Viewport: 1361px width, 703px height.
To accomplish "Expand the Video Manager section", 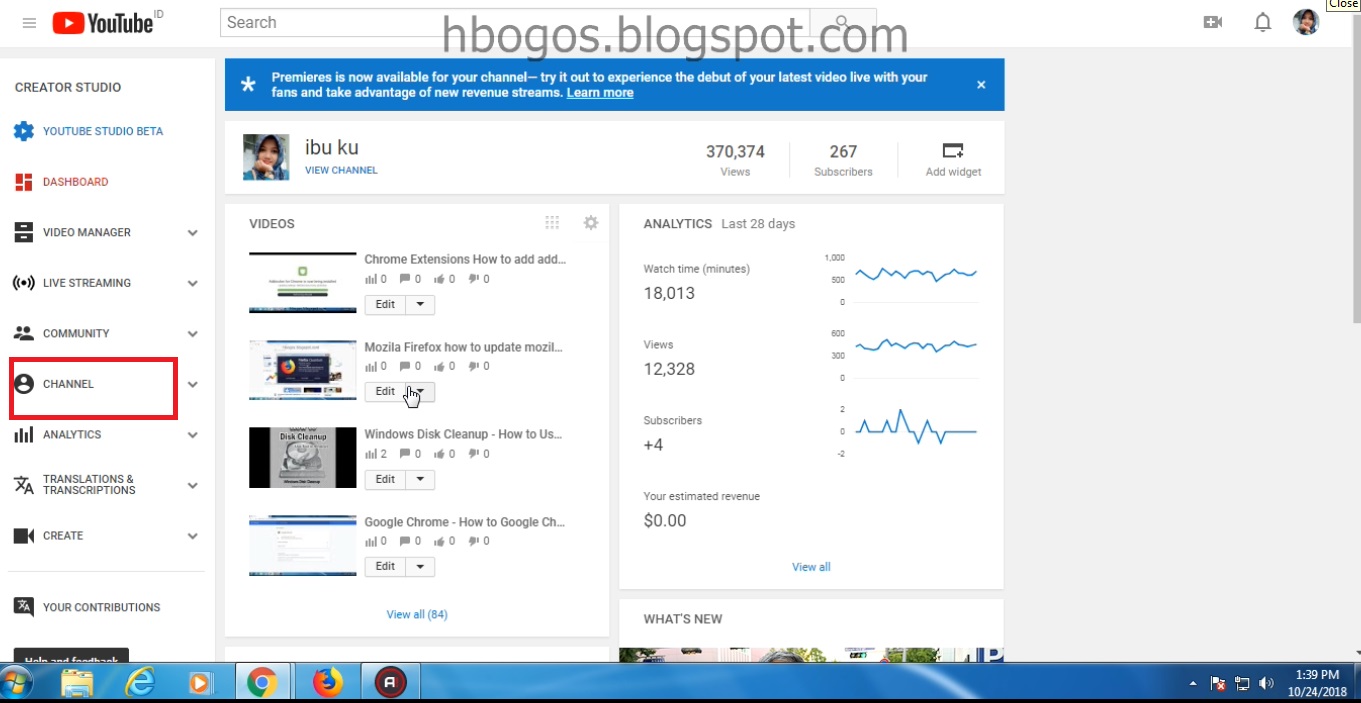I will (x=193, y=233).
